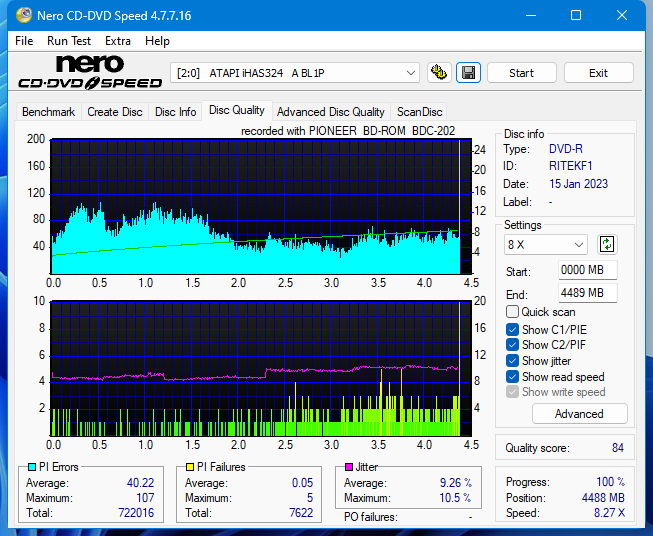Click Jitter maximum value 10.5 %

pyautogui.click(x=455, y=498)
